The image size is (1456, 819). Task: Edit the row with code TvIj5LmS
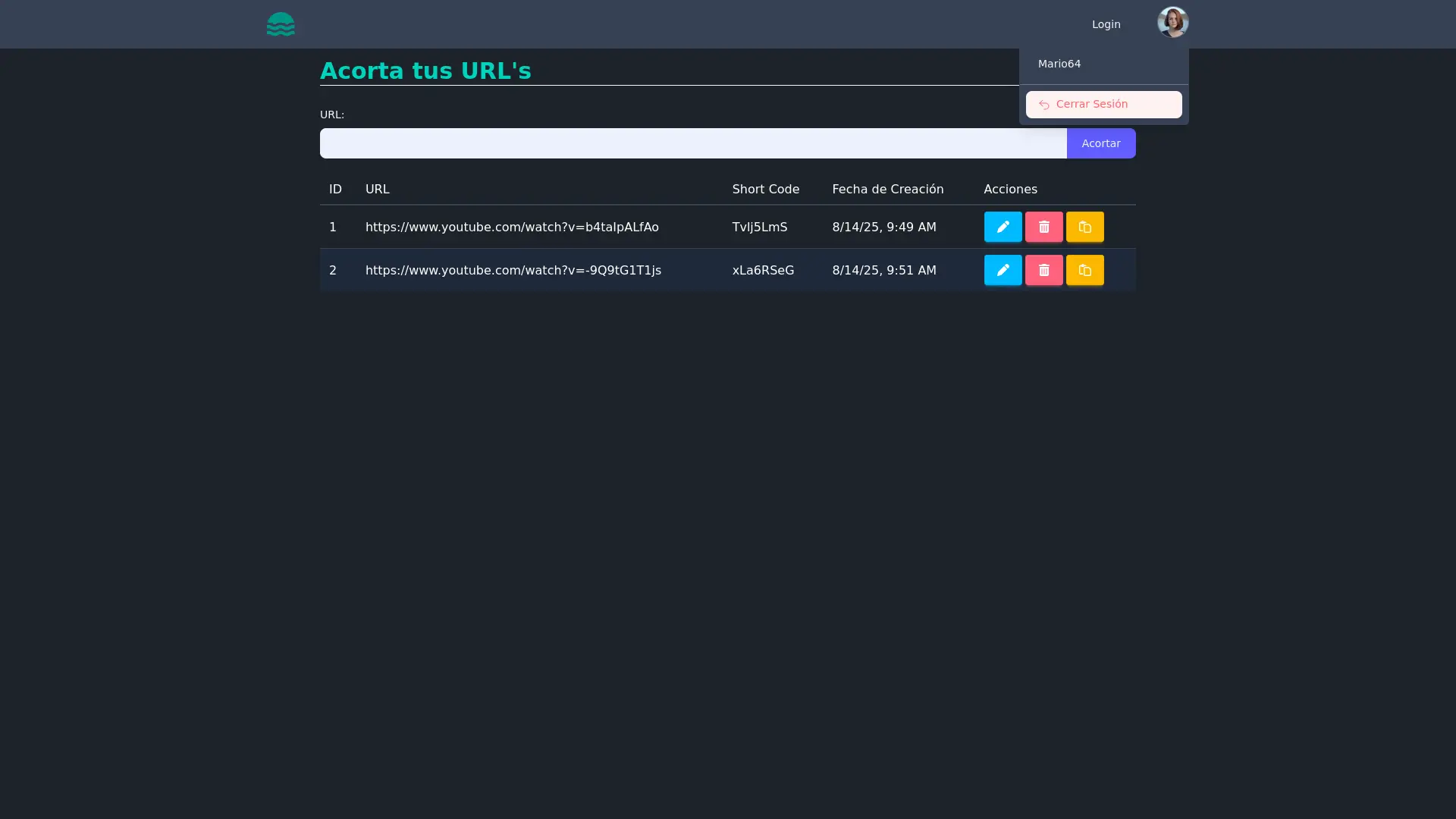(x=1003, y=227)
